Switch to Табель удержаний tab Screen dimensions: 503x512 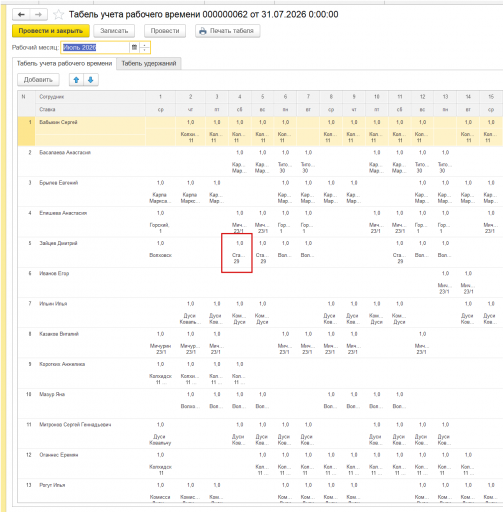[x=149, y=63]
